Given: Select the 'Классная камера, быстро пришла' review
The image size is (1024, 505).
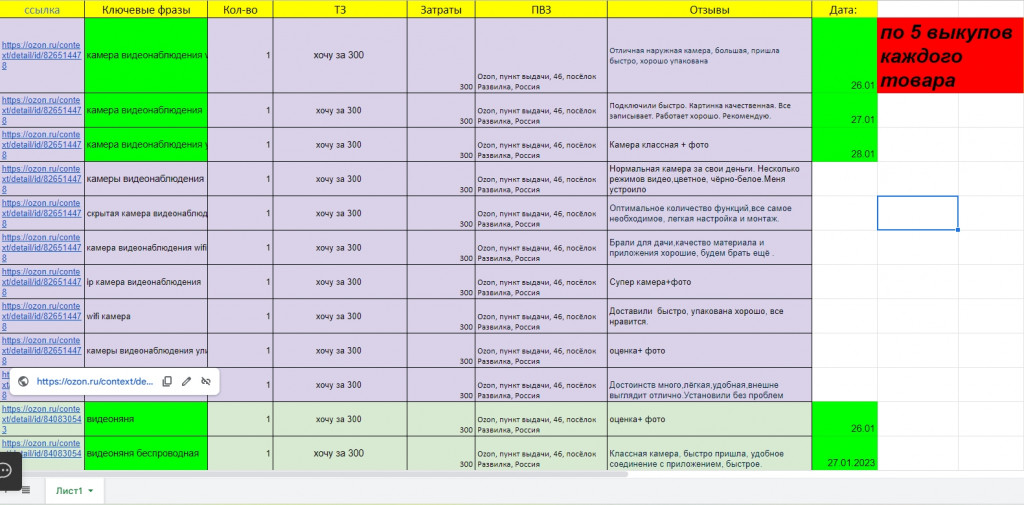Looking at the screenshot, I should (709, 453).
